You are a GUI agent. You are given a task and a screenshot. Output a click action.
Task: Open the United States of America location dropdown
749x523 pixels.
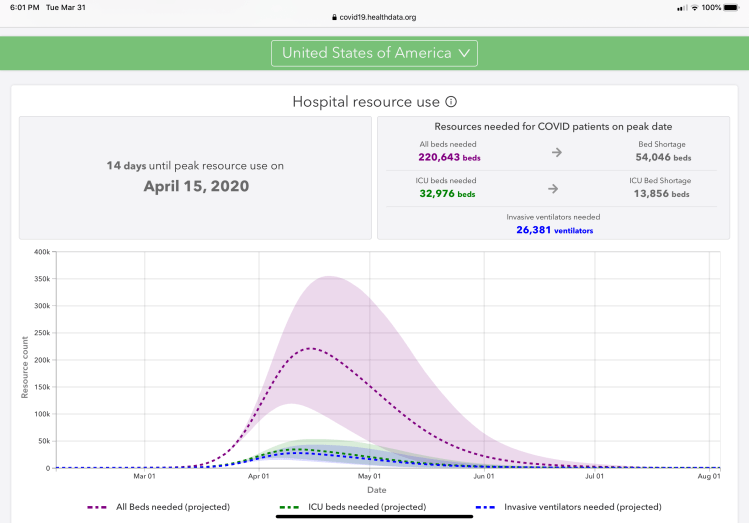[x=374, y=53]
